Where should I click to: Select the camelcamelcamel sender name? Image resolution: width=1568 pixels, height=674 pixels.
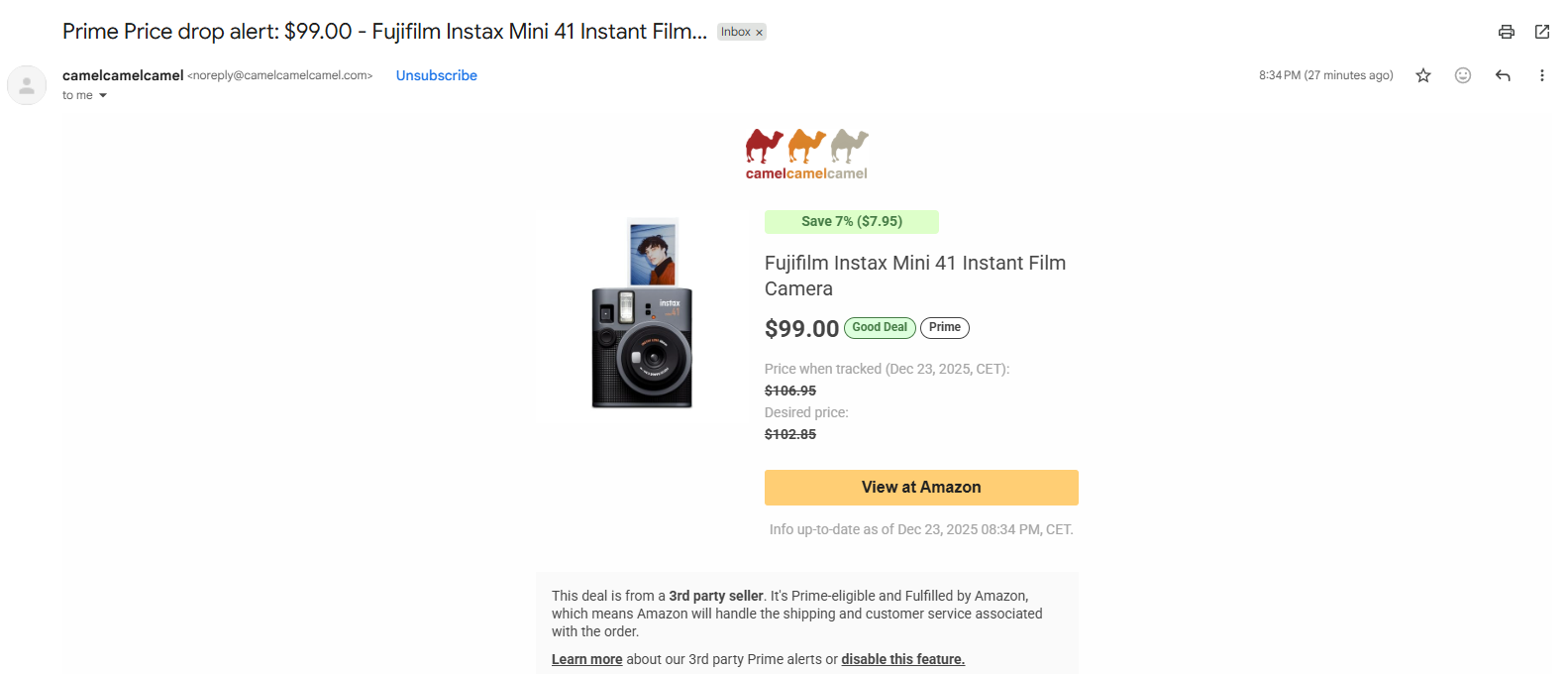123,74
